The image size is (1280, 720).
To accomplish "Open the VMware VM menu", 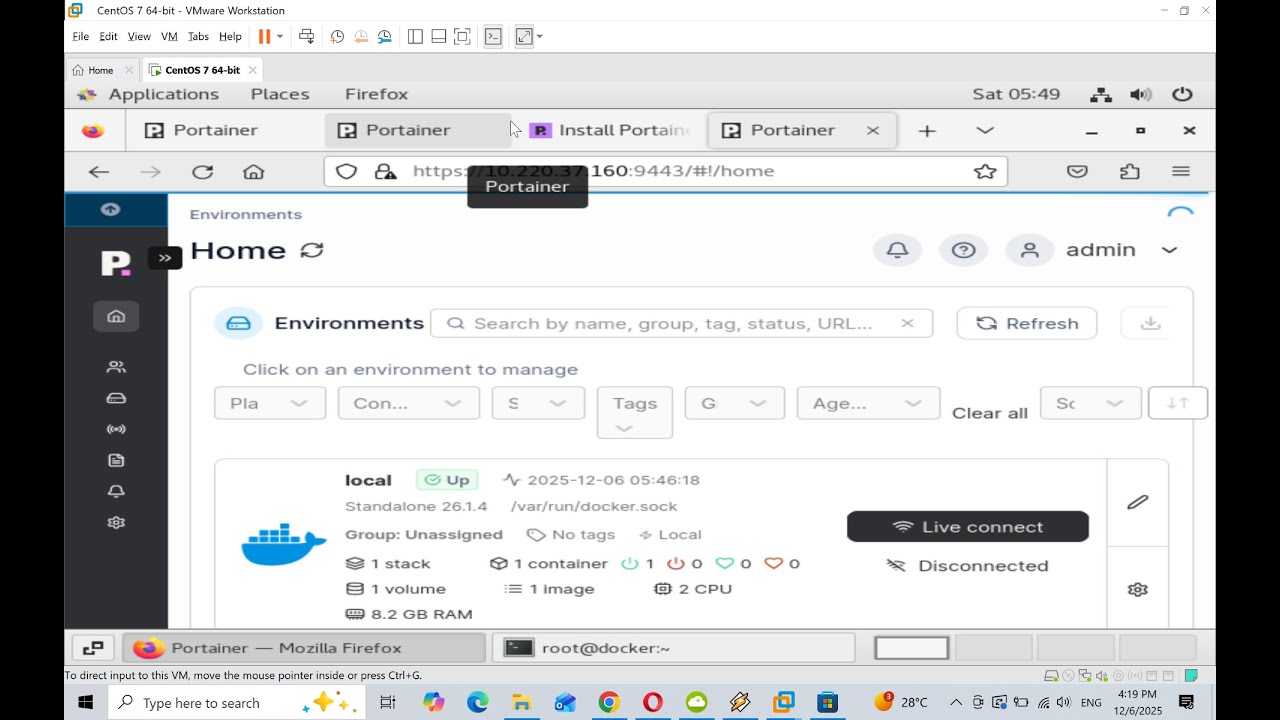I will [x=169, y=37].
